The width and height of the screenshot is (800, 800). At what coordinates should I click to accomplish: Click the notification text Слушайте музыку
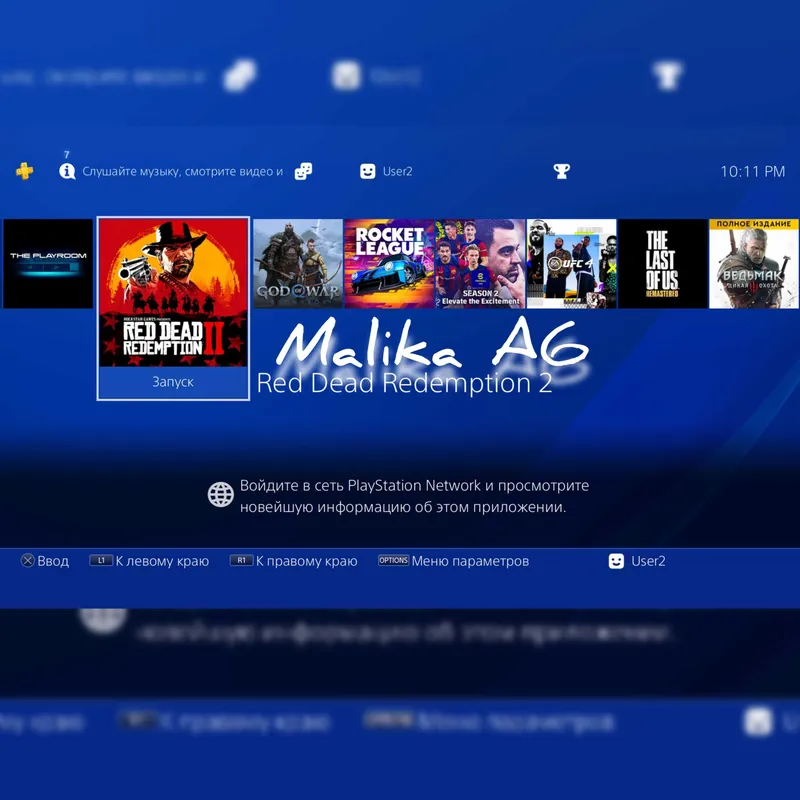[183, 171]
